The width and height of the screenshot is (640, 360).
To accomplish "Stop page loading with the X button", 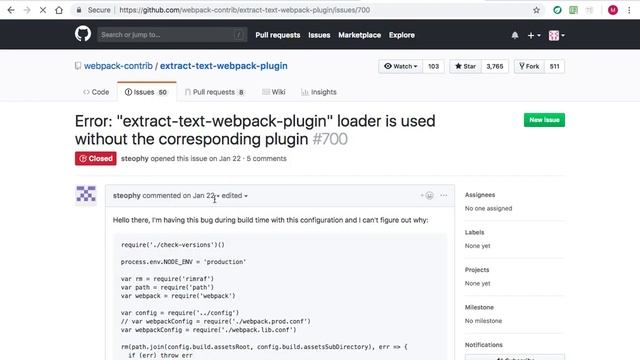I will click(x=43, y=10).
